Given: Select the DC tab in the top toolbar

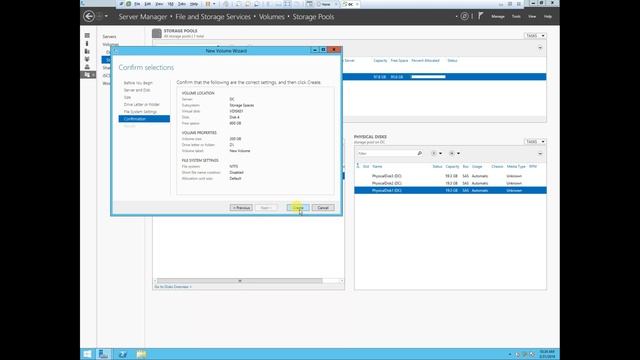Looking at the screenshot, I should 351,4.
